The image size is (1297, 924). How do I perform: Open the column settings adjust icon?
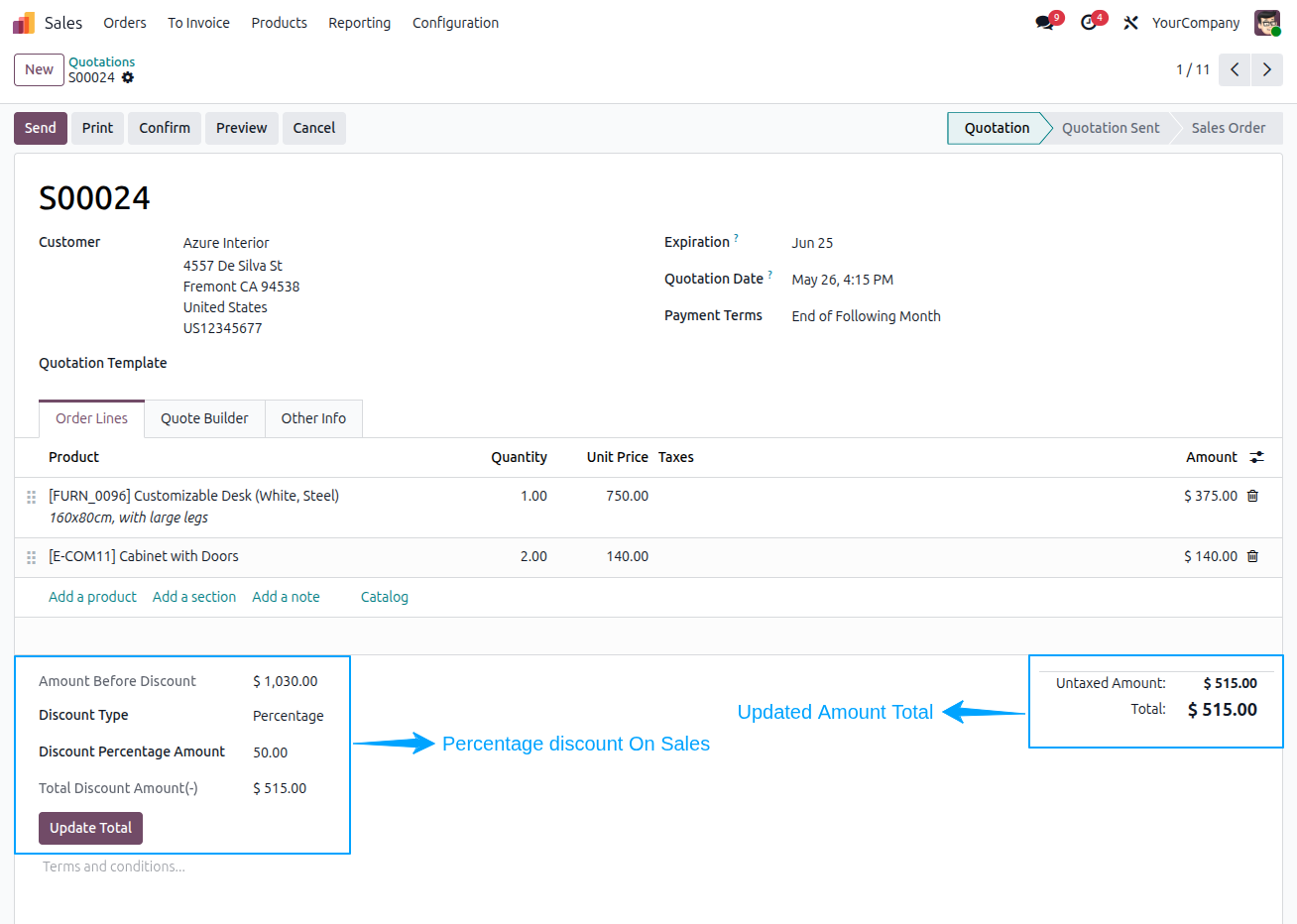(1257, 457)
